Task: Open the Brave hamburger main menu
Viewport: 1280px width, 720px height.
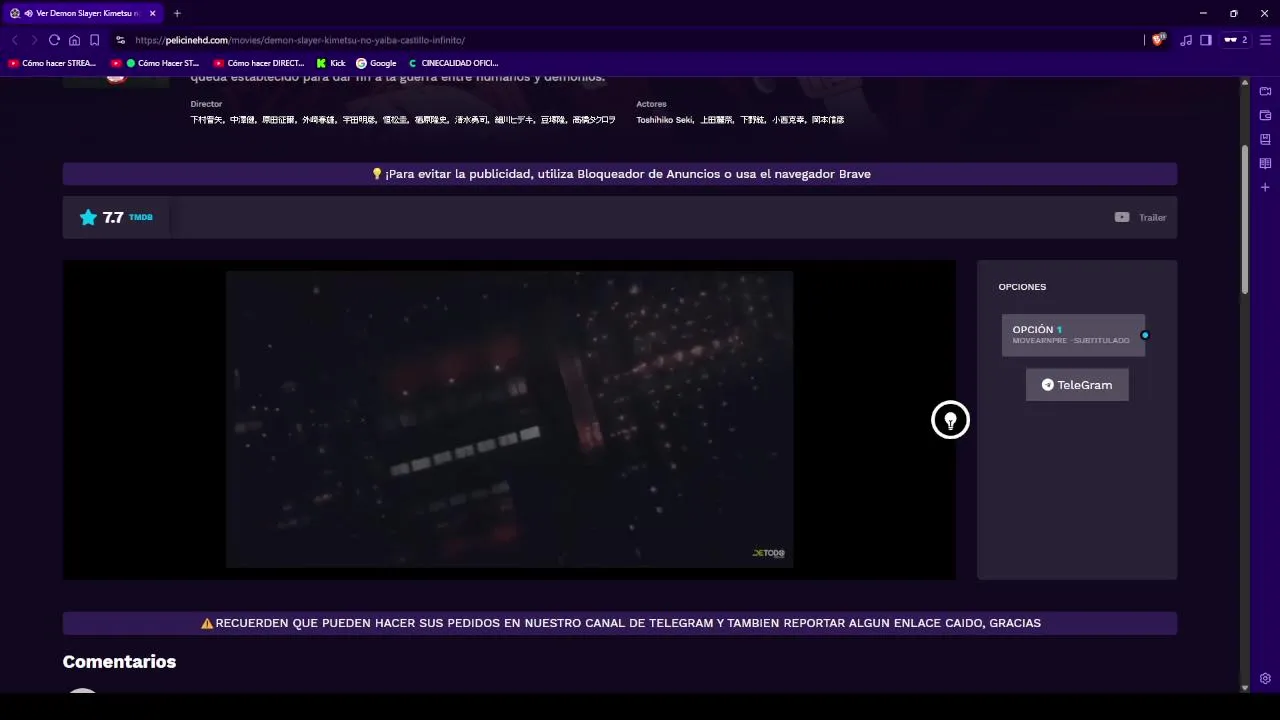Action: 1265,40
